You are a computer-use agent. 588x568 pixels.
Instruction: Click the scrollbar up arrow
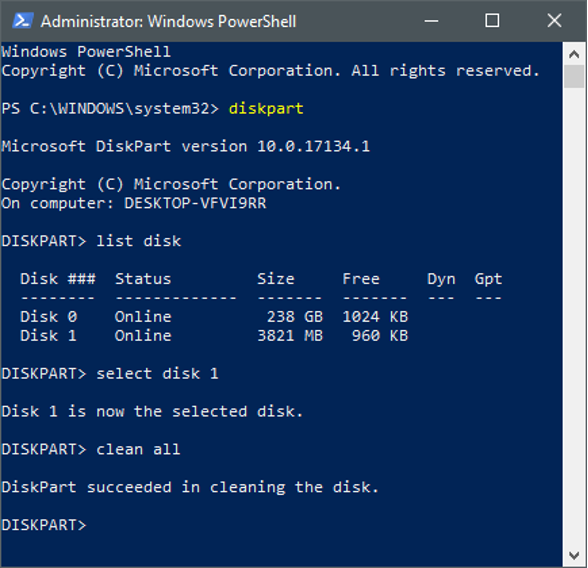[574, 55]
